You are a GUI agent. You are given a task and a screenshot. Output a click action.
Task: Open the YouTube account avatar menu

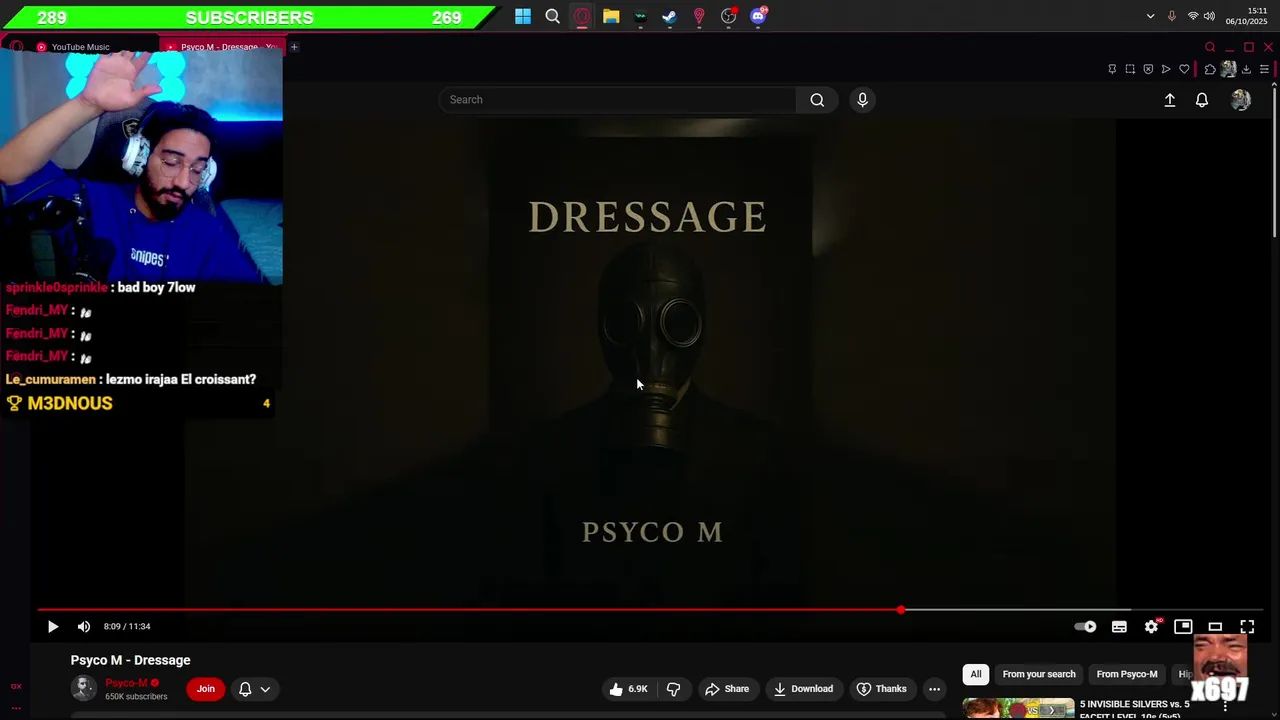pyautogui.click(x=1241, y=100)
